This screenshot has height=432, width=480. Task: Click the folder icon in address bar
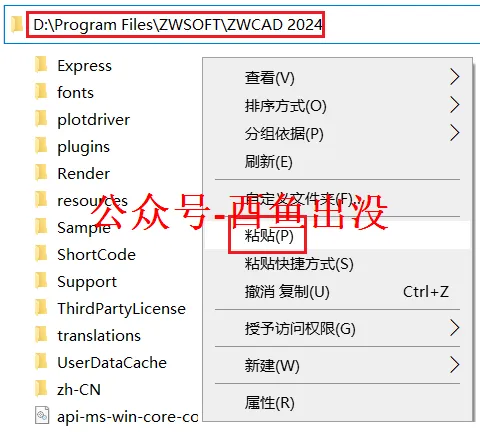(16, 25)
